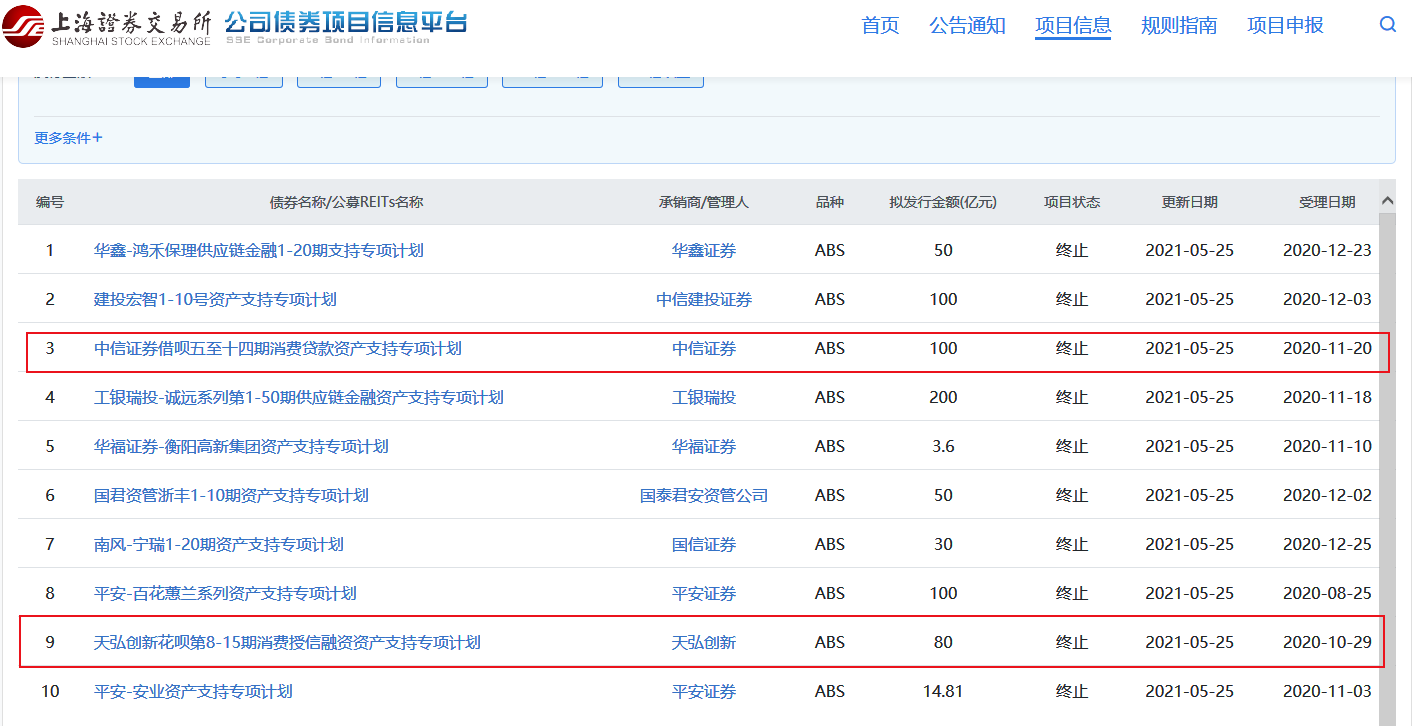Select amount cell 3.6

(943, 446)
